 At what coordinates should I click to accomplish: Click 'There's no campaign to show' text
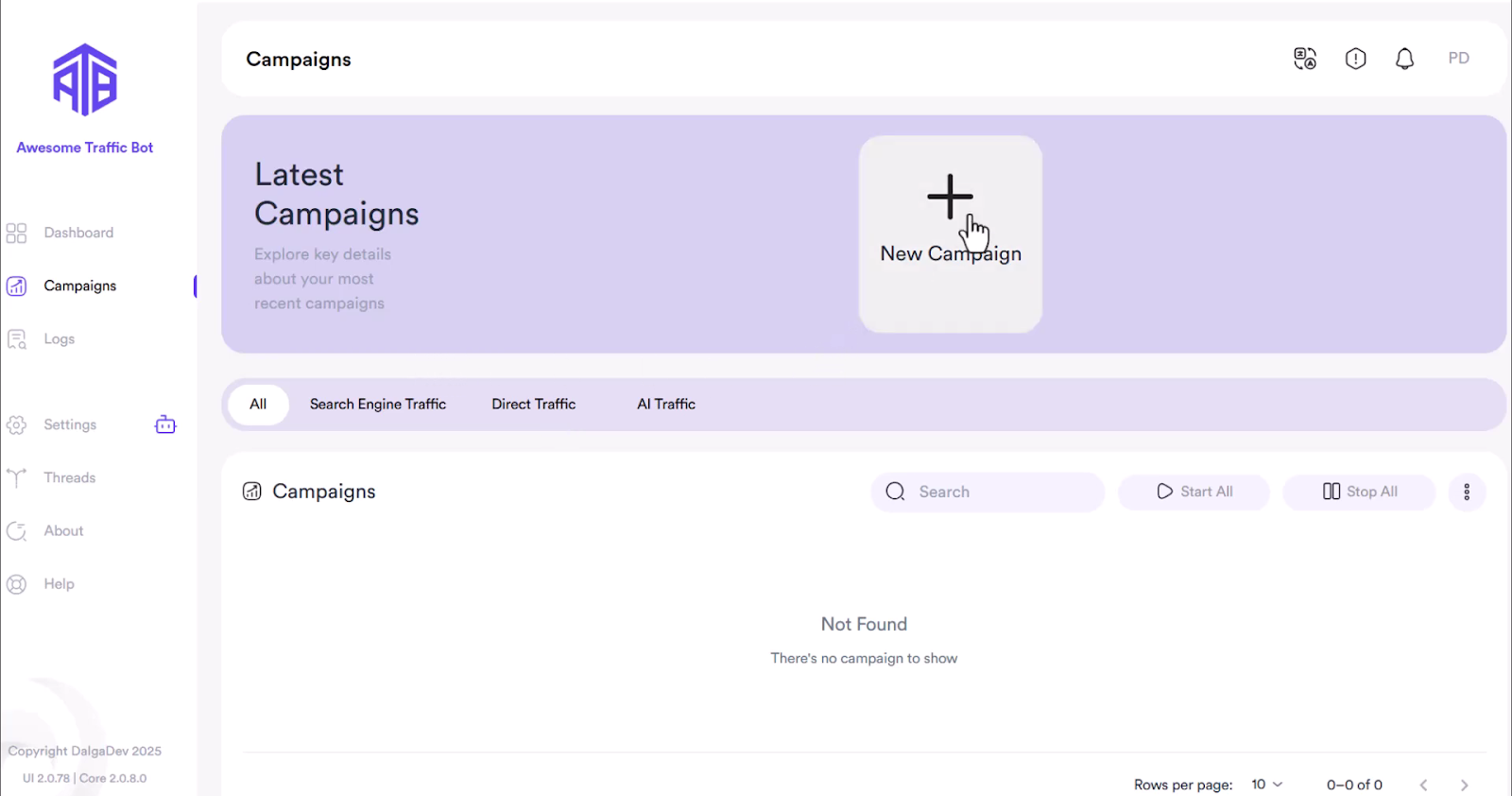pos(864,658)
